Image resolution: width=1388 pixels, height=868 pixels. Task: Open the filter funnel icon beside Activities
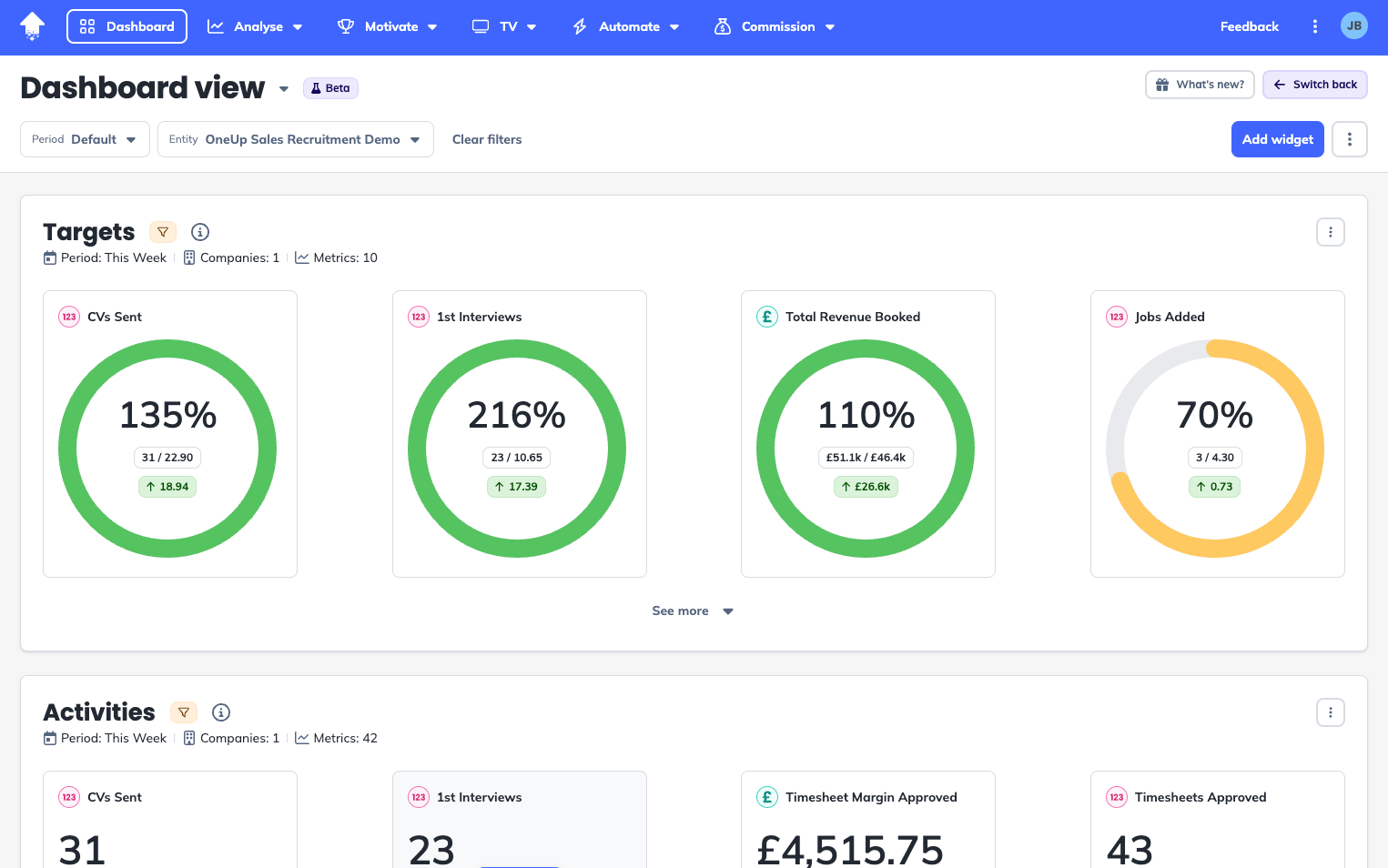[x=184, y=712]
